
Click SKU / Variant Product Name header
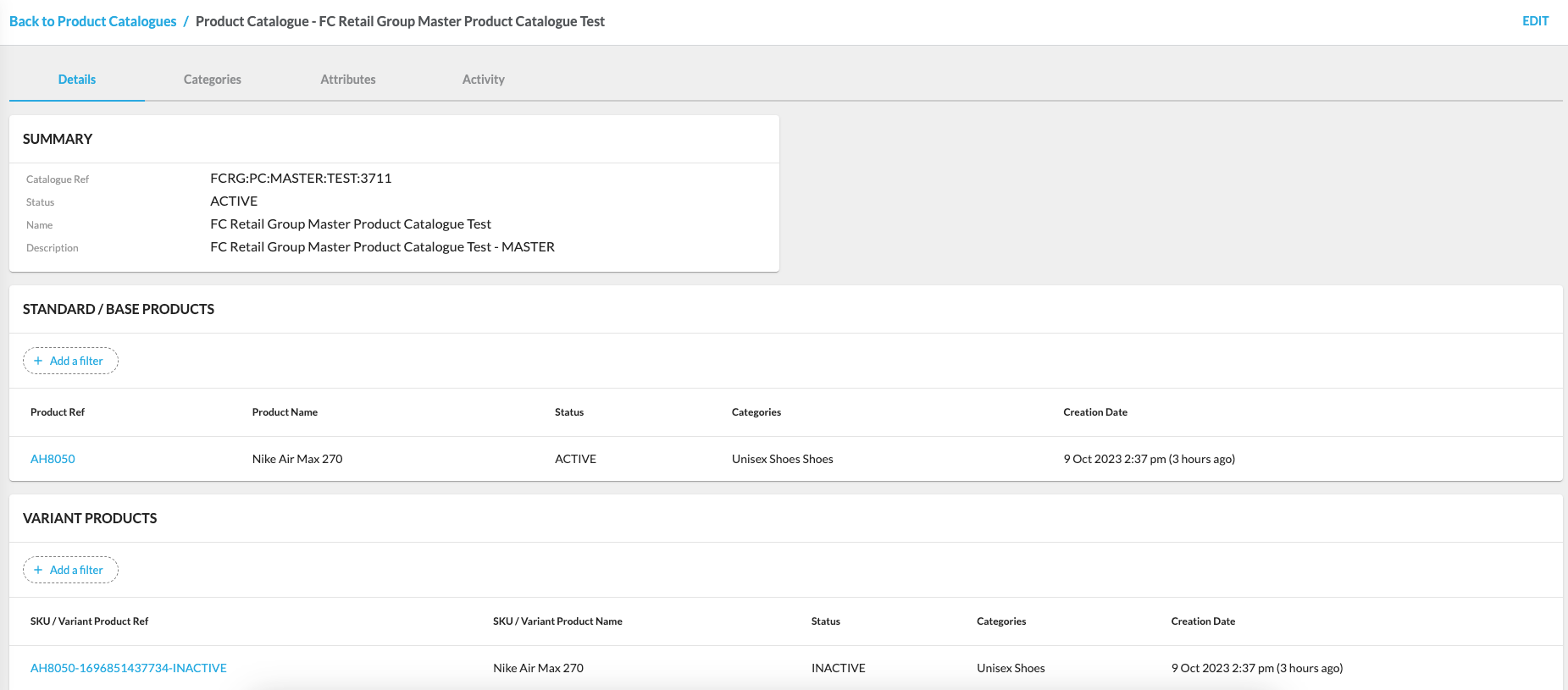pyautogui.click(x=557, y=621)
